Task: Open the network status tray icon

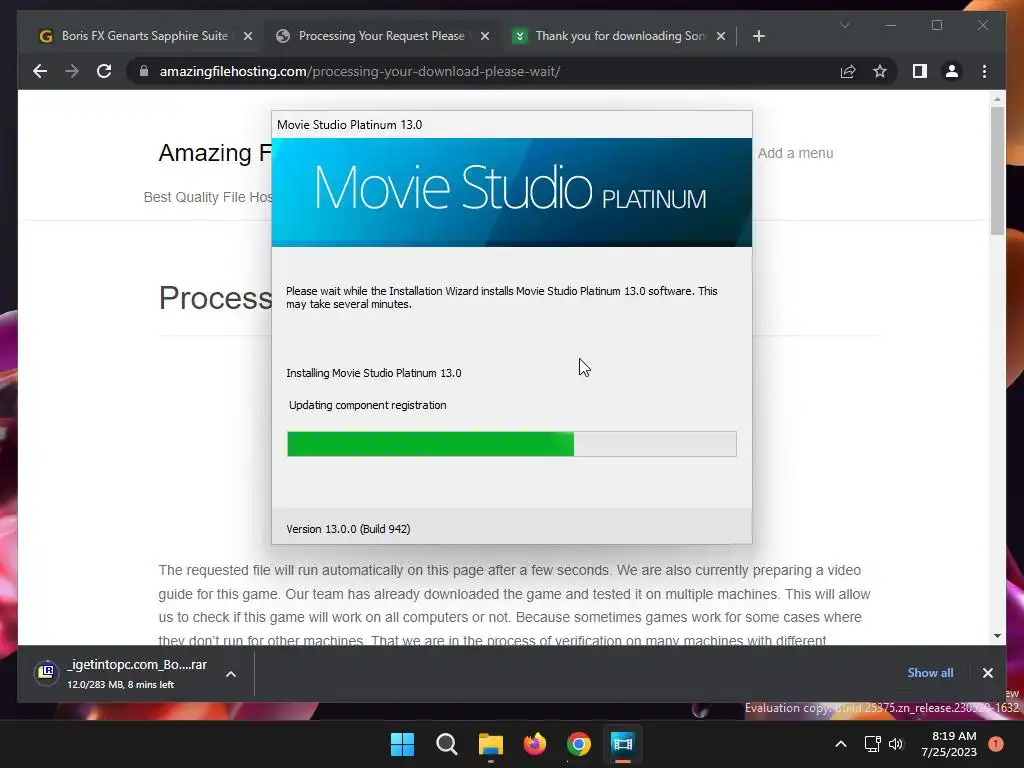Action: (x=872, y=744)
